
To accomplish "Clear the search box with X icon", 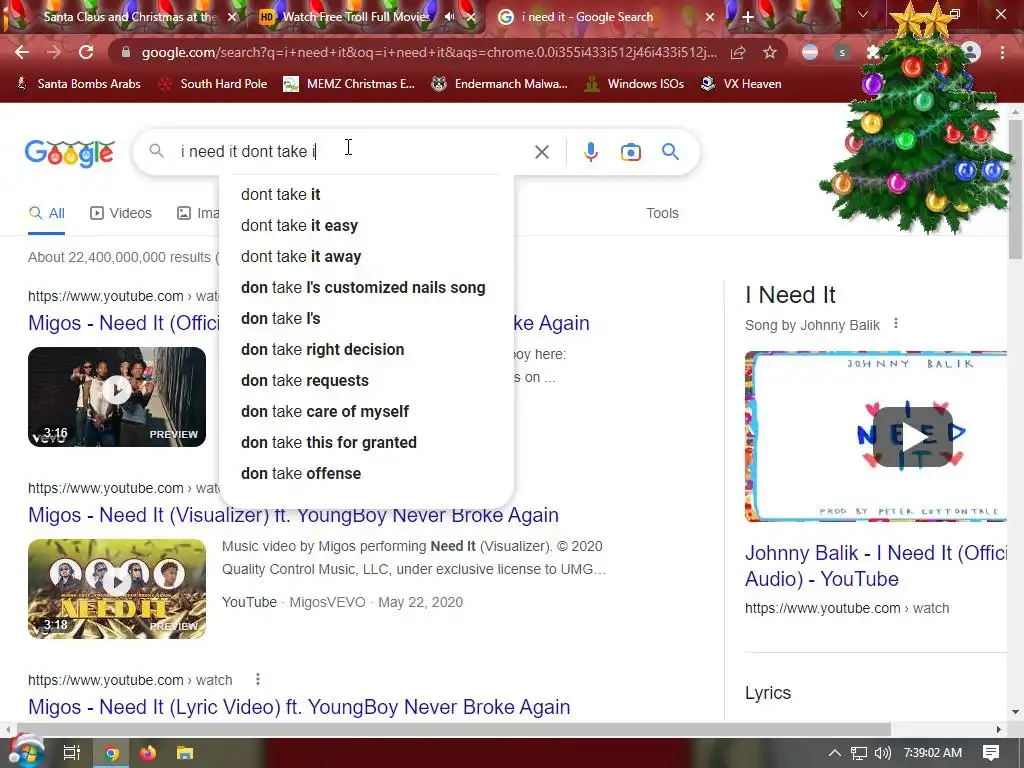I will tap(541, 152).
